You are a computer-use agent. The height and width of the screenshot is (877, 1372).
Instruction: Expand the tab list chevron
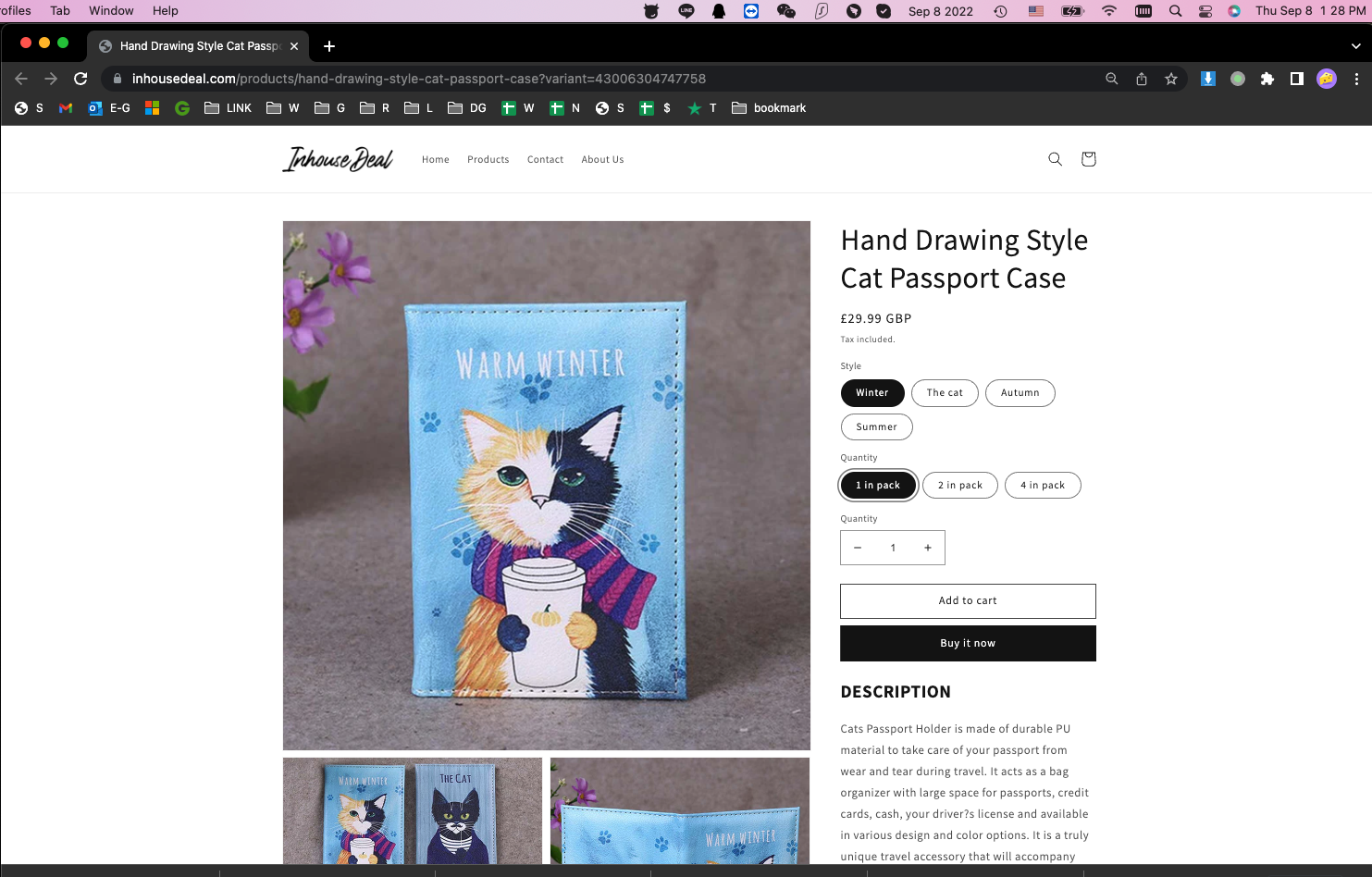tap(1356, 45)
